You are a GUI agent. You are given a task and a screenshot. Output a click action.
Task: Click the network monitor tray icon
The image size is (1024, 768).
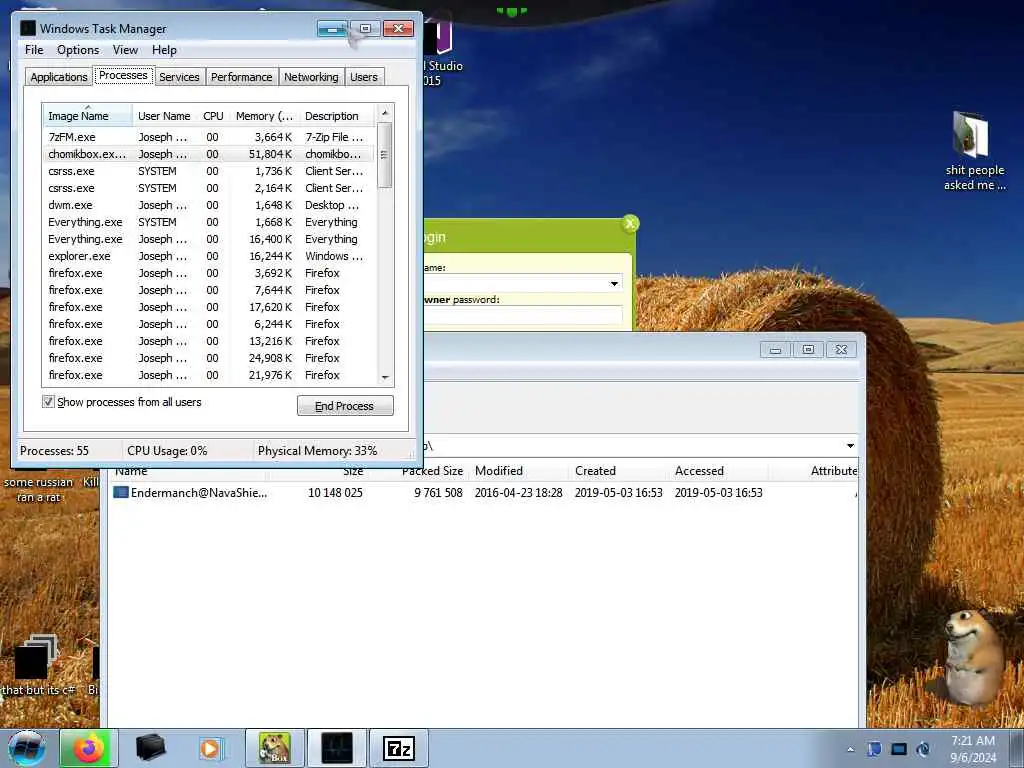point(899,749)
